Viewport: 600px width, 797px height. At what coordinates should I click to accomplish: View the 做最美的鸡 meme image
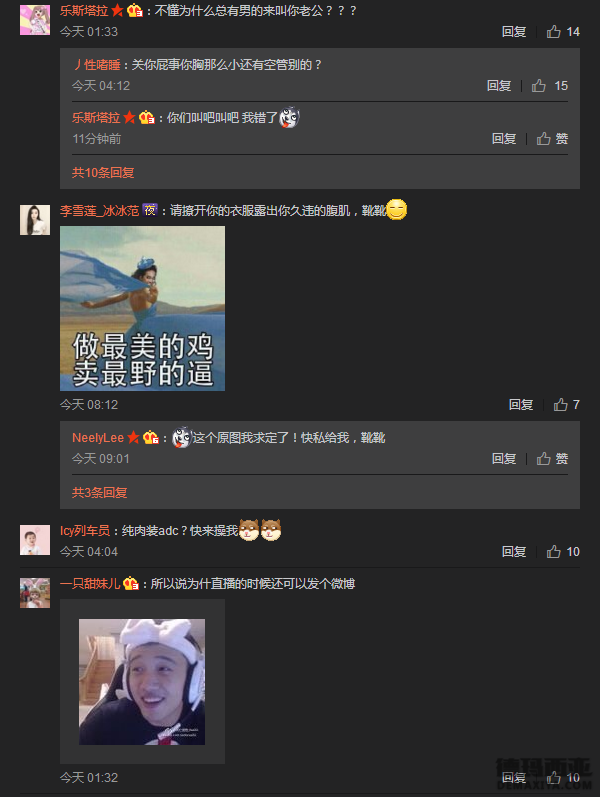click(x=142, y=309)
